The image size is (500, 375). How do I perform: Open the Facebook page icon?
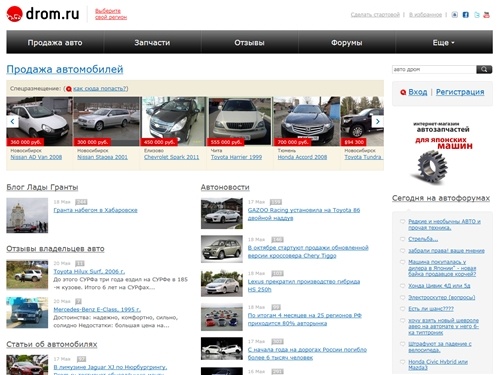[466, 15]
